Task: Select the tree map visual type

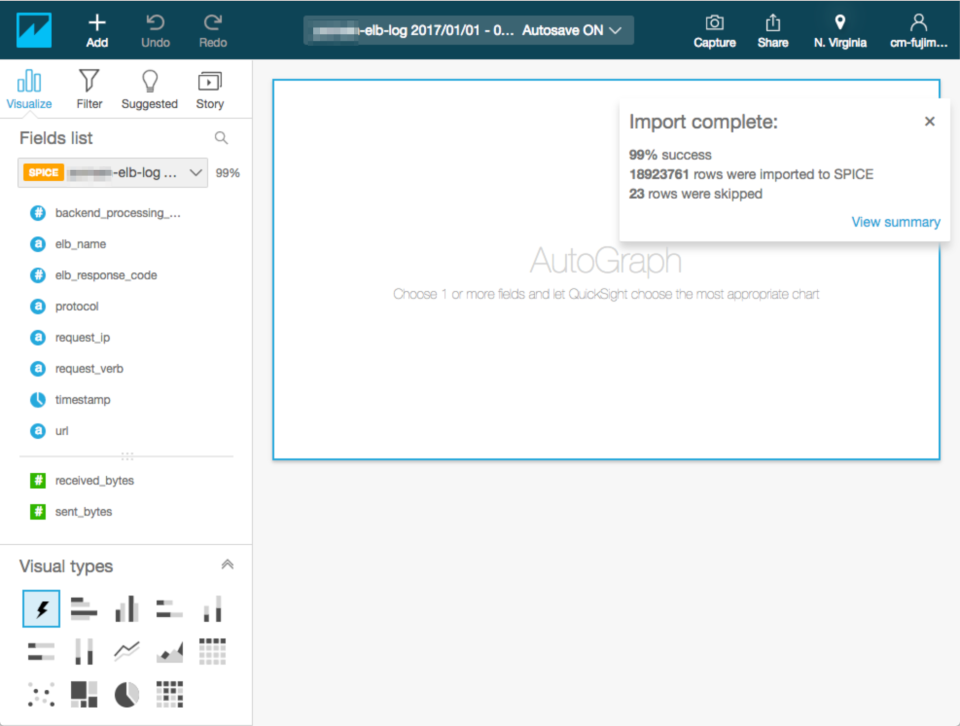Action: click(x=83, y=693)
